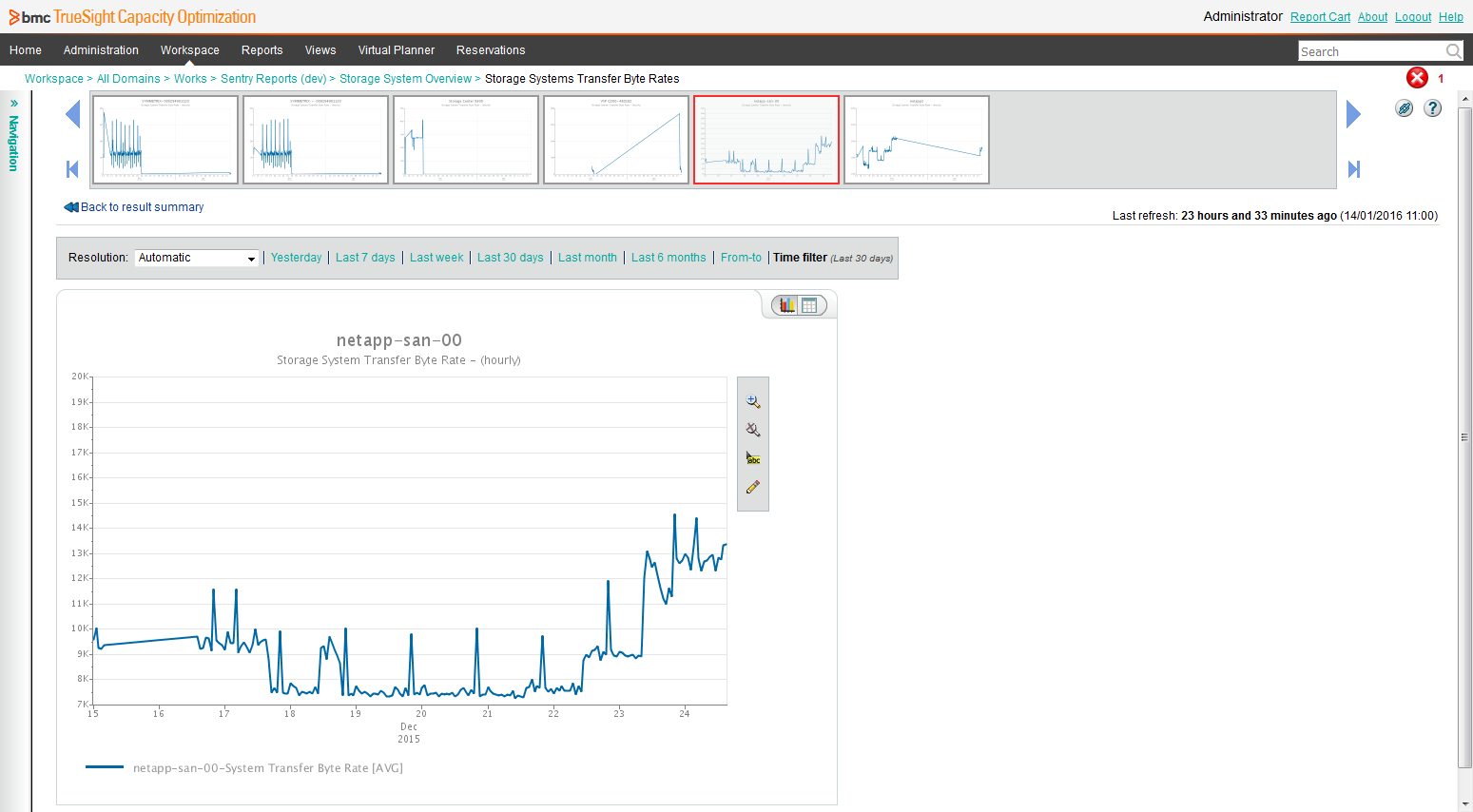Click the Report Cart link
Image resolution: width=1473 pixels, height=812 pixels.
point(1320,17)
